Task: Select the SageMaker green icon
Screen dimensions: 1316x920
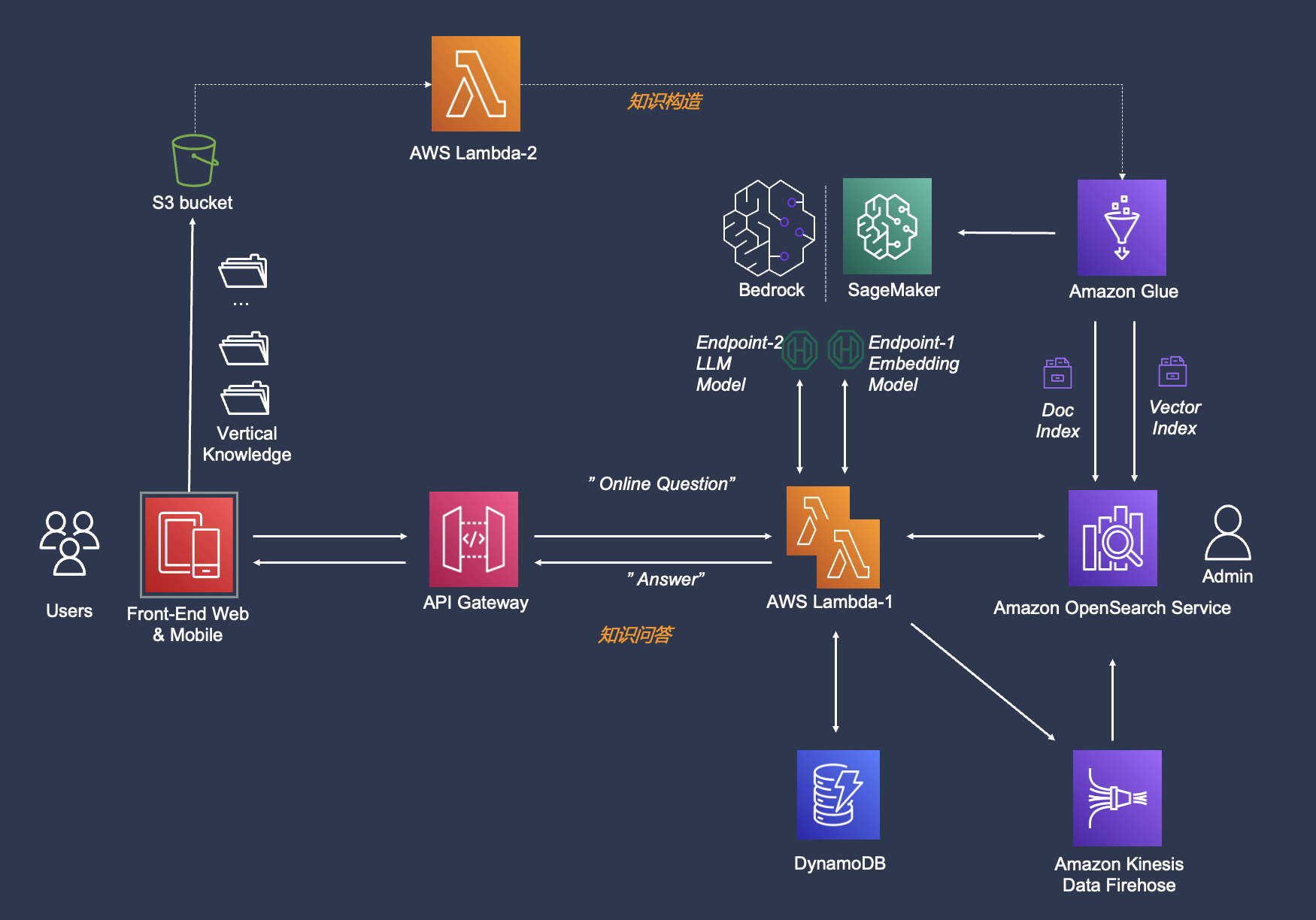Action: pos(887,226)
